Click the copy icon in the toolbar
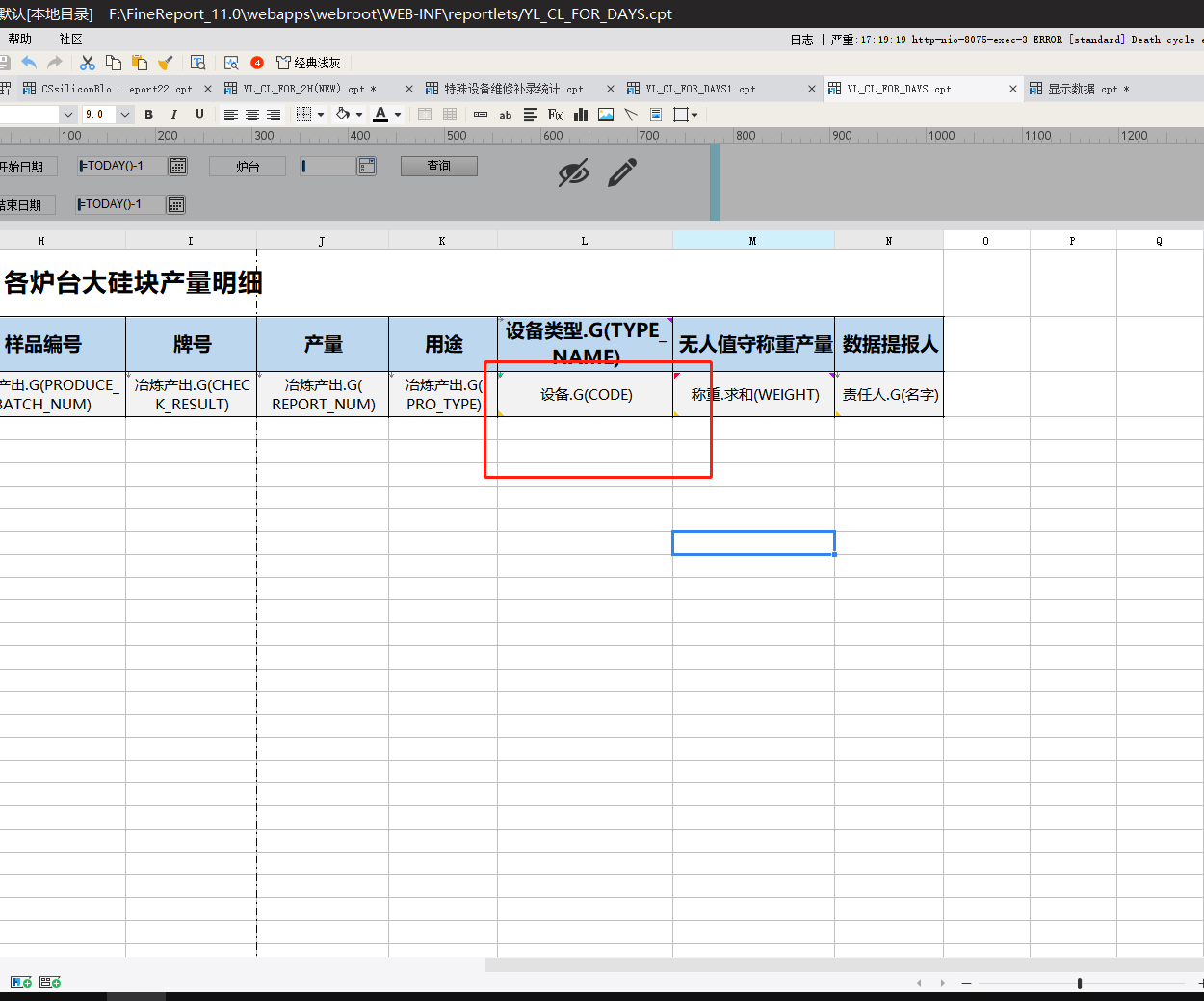The image size is (1204, 1001). pos(114,63)
